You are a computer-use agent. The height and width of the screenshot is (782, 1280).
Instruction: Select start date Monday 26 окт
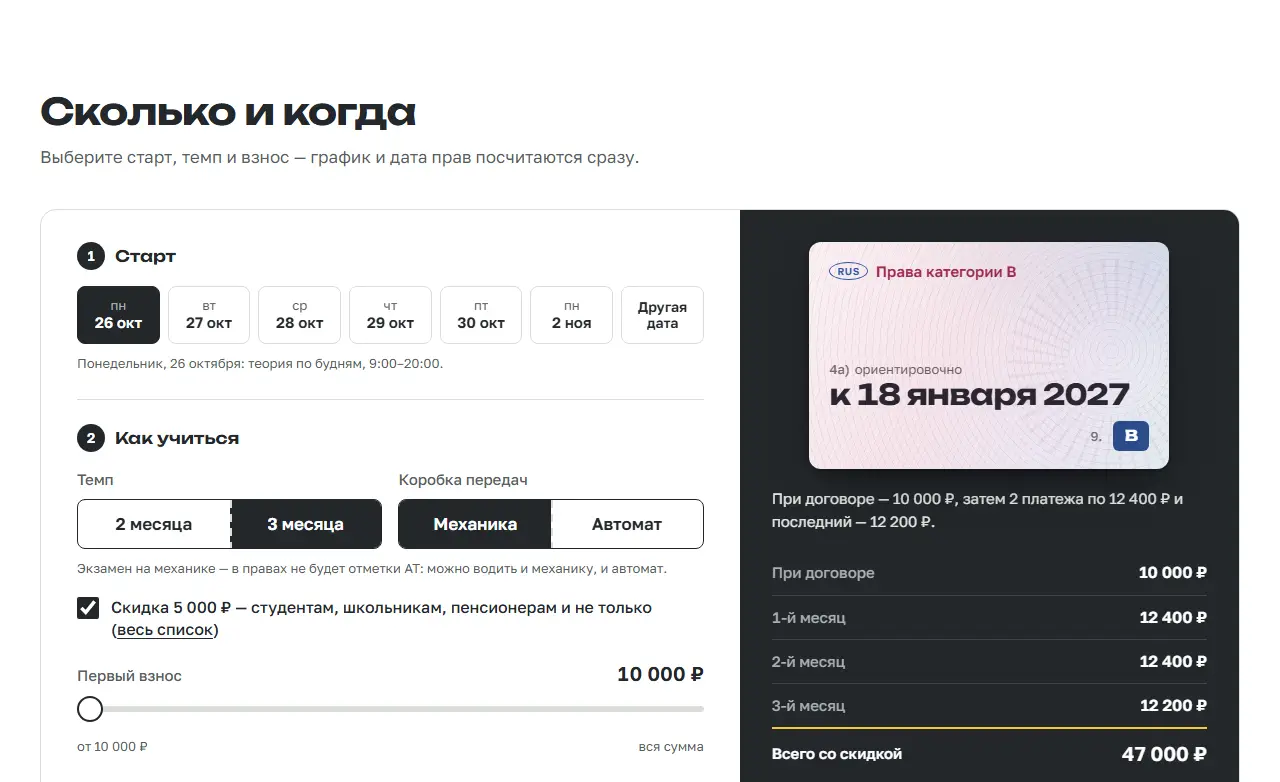(118, 315)
